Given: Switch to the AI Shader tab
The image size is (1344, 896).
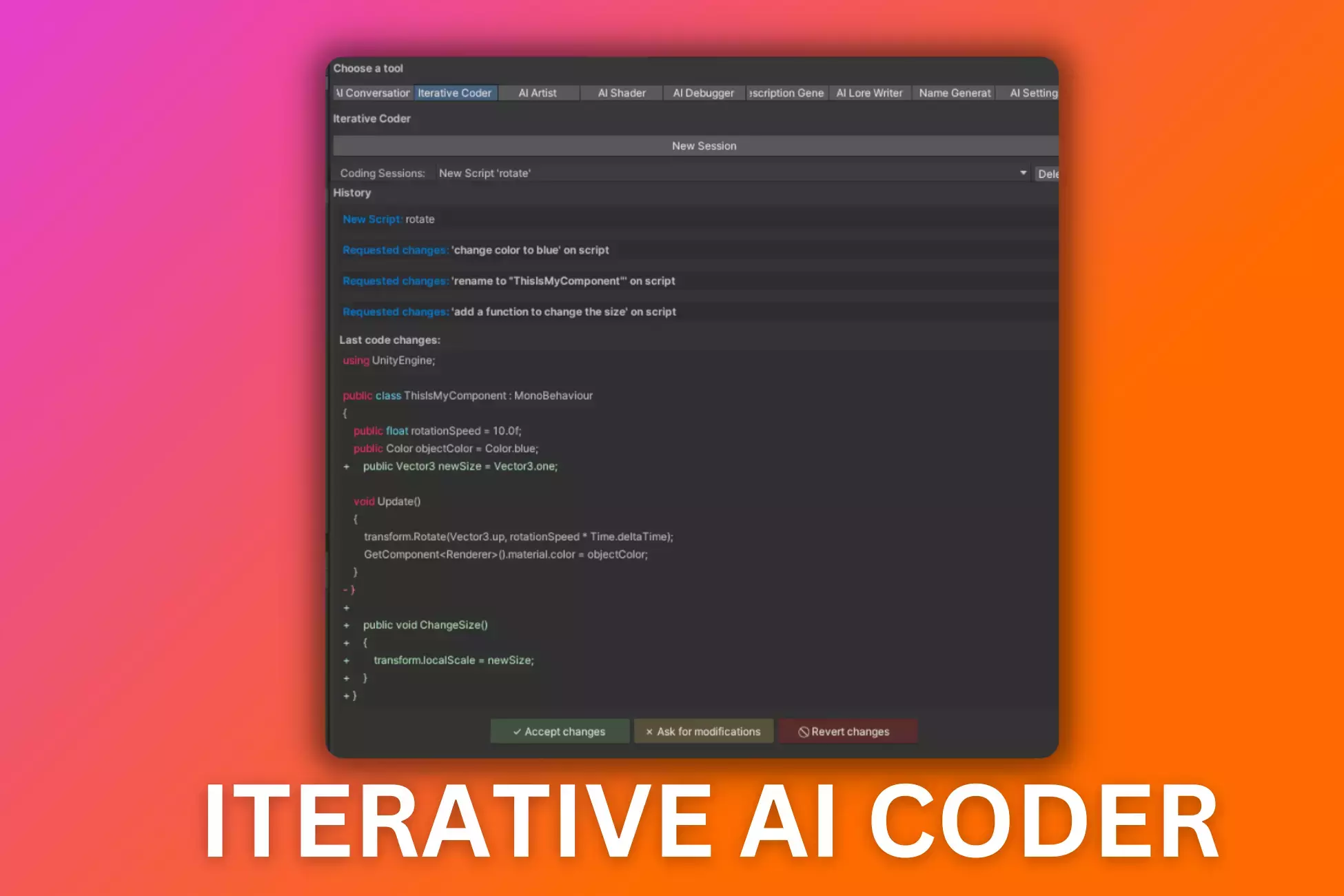Looking at the screenshot, I should pyautogui.click(x=622, y=93).
